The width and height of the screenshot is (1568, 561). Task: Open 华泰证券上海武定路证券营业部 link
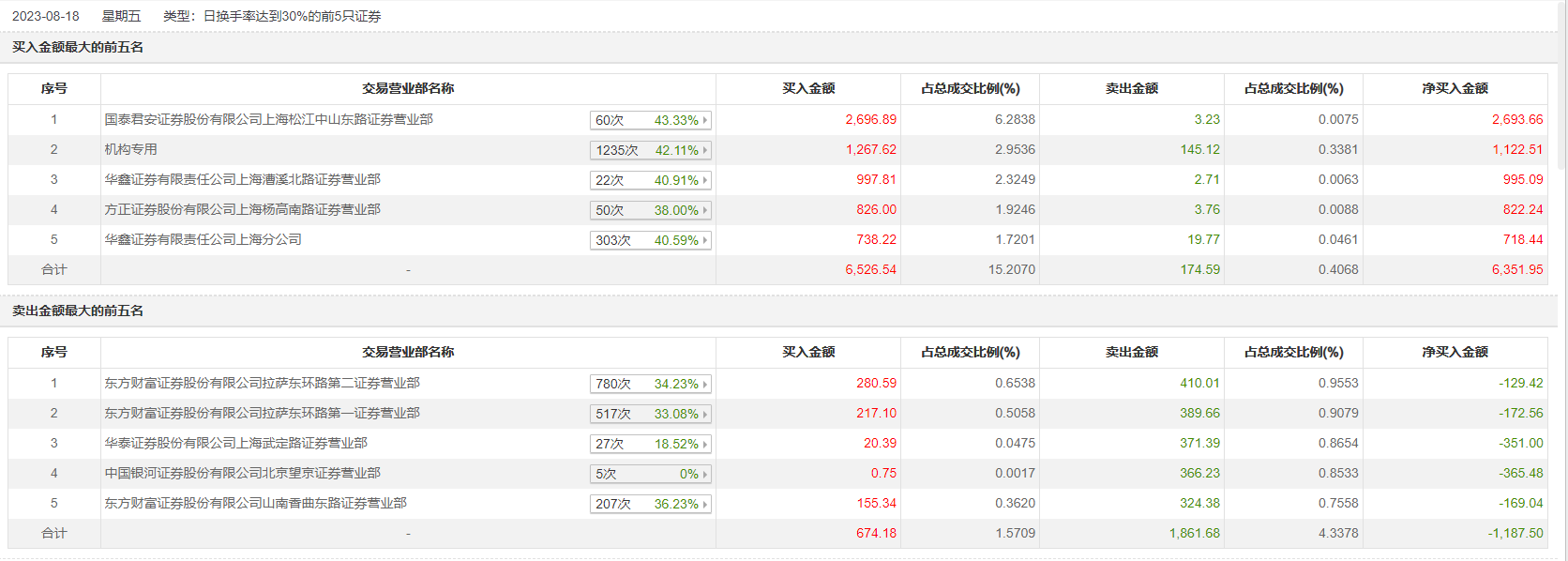(235, 443)
